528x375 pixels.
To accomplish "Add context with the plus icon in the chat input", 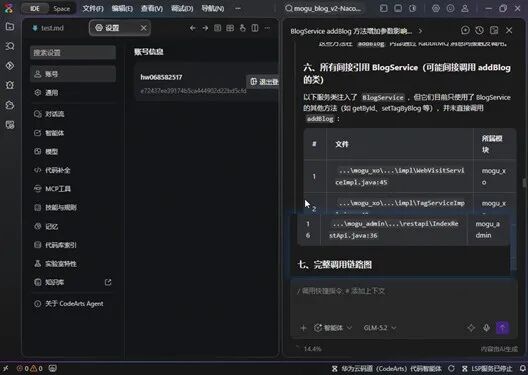I will tap(303, 328).
